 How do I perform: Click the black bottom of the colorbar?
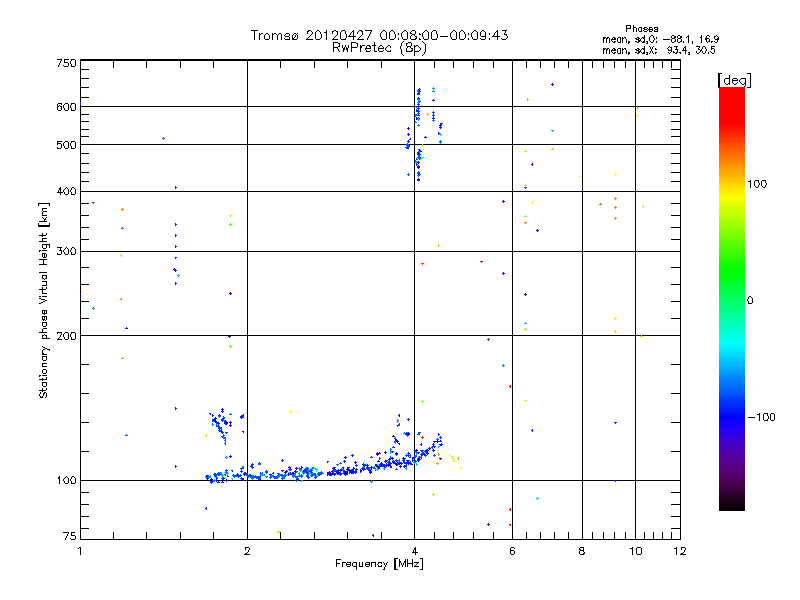732,503
